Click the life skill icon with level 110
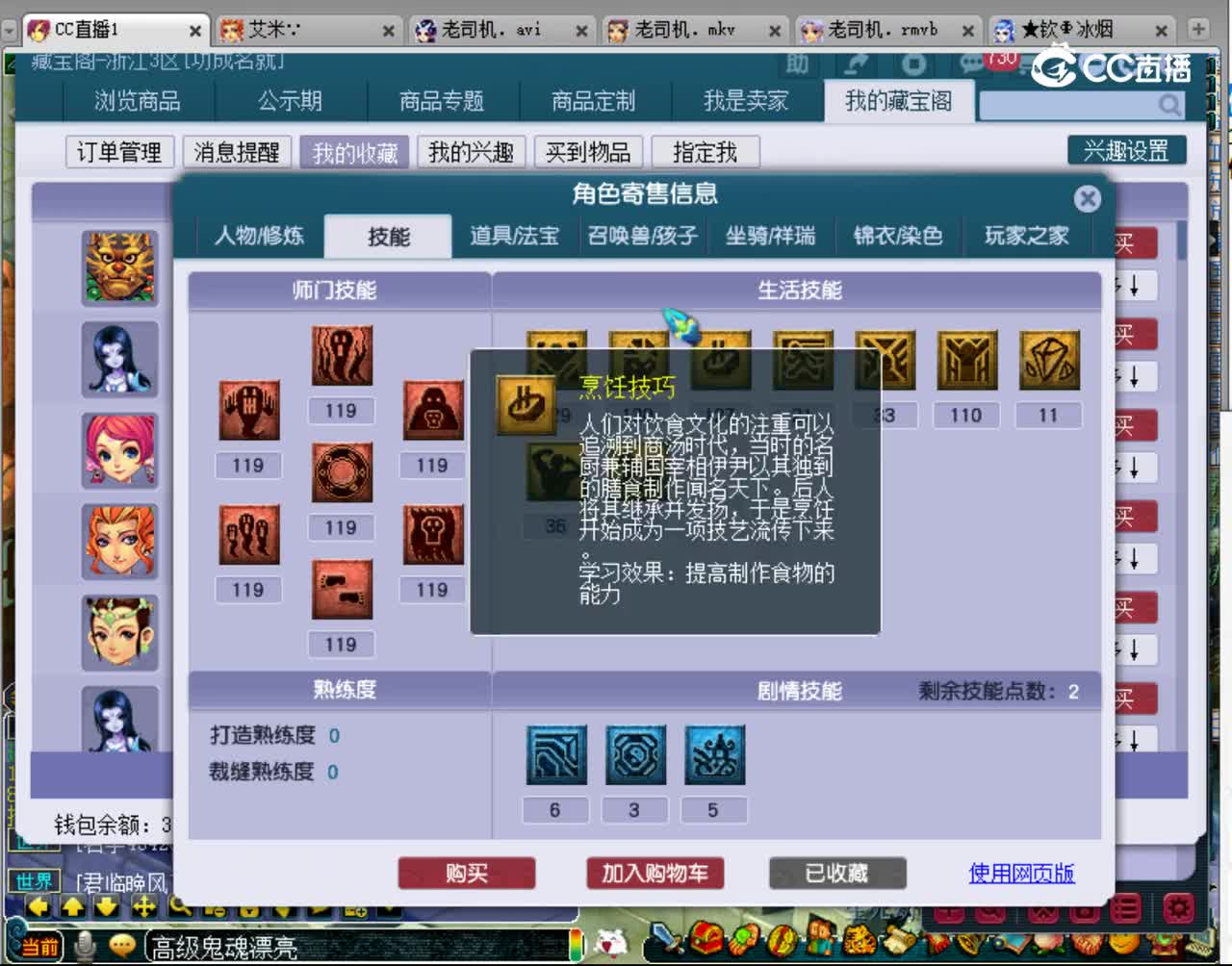Screen dimensions: 1232x966 (x=967, y=361)
